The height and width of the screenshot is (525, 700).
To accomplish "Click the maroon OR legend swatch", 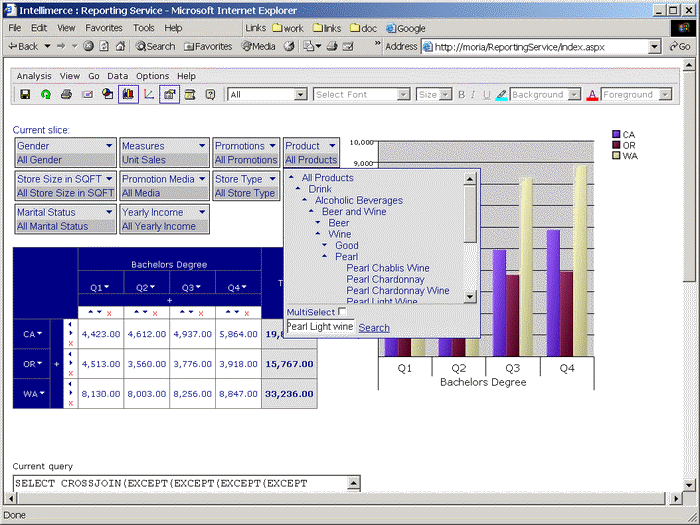I will click(x=616, y=145).
